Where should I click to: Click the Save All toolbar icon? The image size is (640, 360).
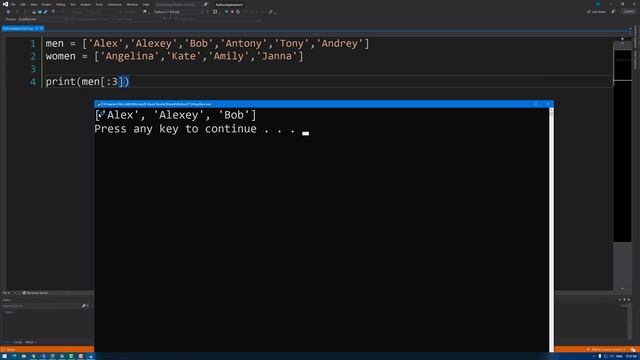(x=45, y=12)
